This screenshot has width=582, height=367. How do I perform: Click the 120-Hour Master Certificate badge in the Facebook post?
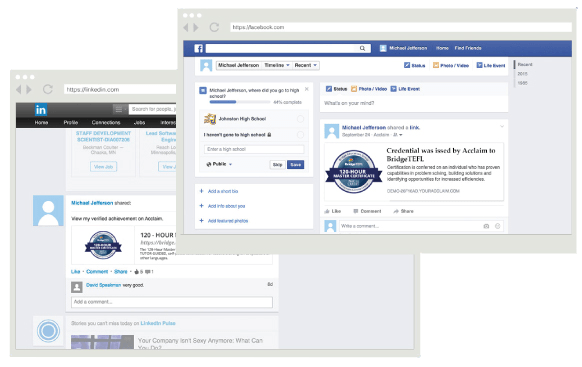354,172
